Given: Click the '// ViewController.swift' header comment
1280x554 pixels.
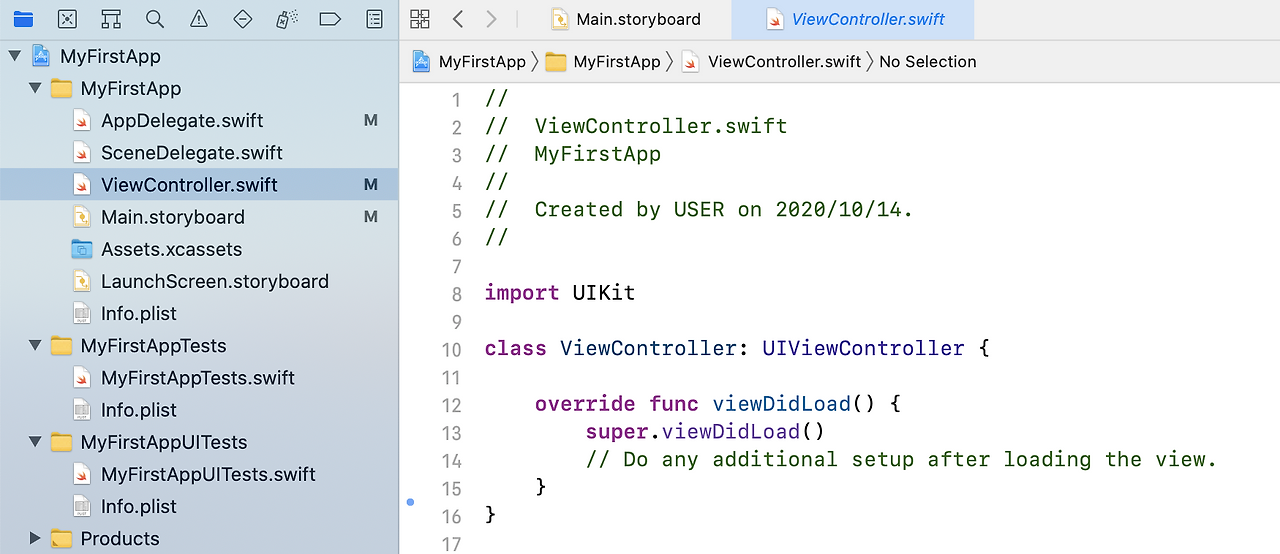Looking at the screenshot, I should click(636, 126).
